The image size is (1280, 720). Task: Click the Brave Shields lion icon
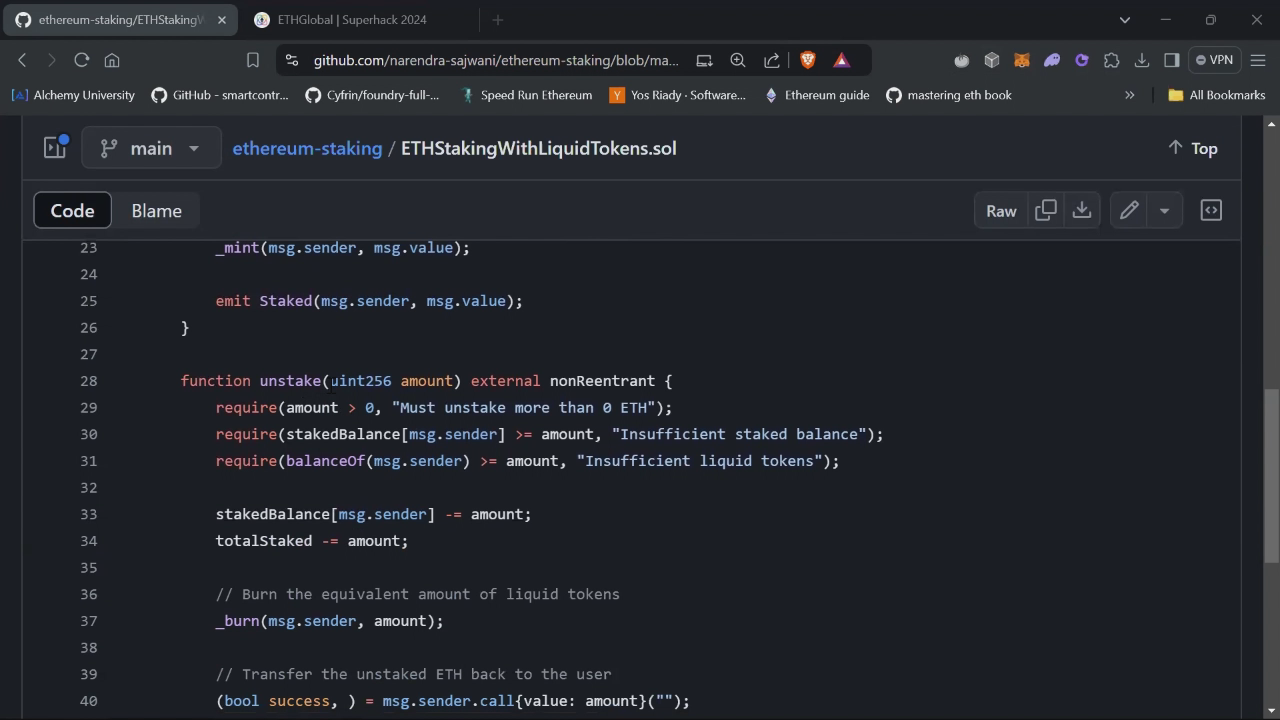(x=808, y=60)
